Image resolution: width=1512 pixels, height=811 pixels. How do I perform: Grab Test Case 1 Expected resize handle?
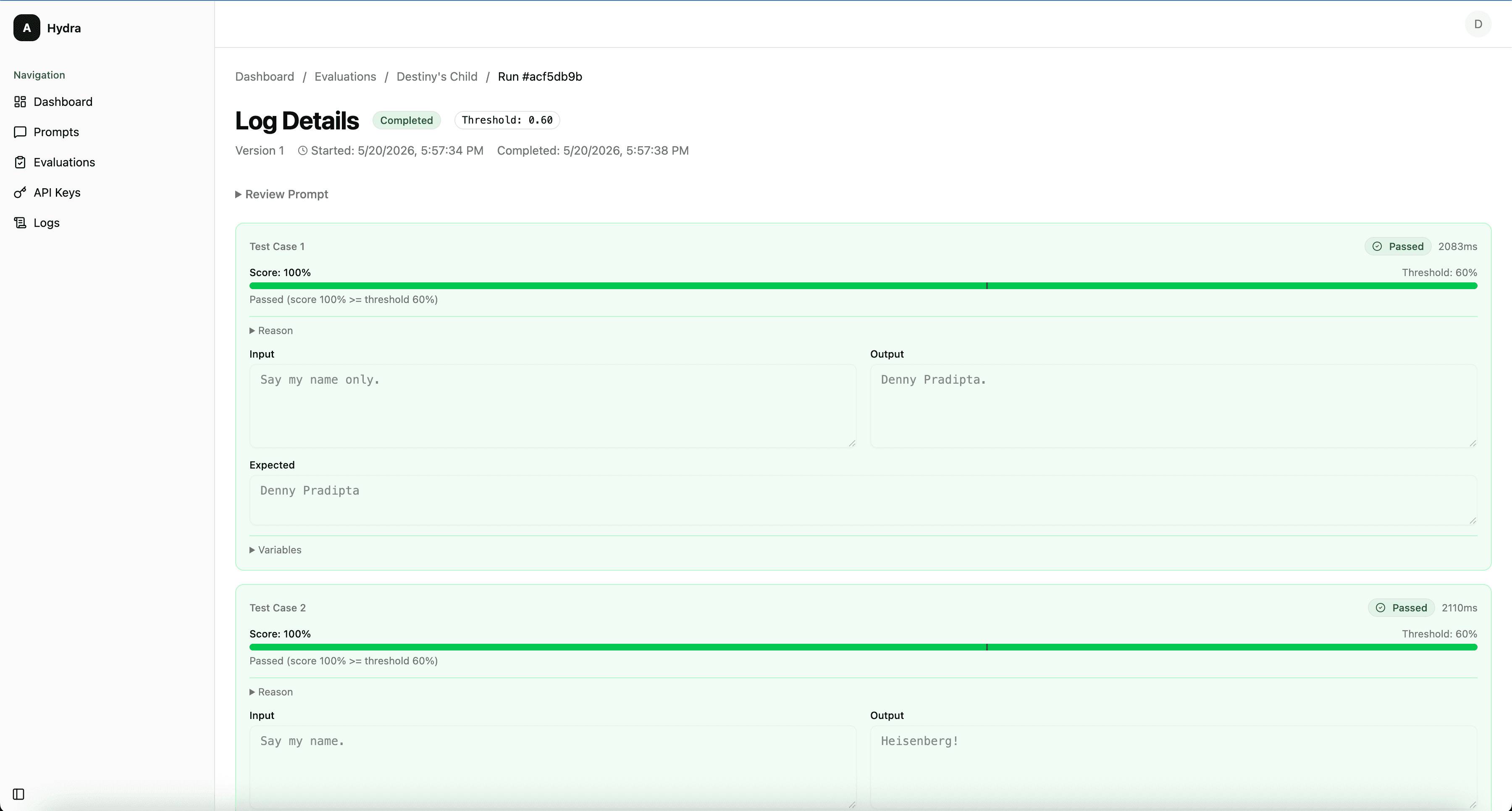1473,520
